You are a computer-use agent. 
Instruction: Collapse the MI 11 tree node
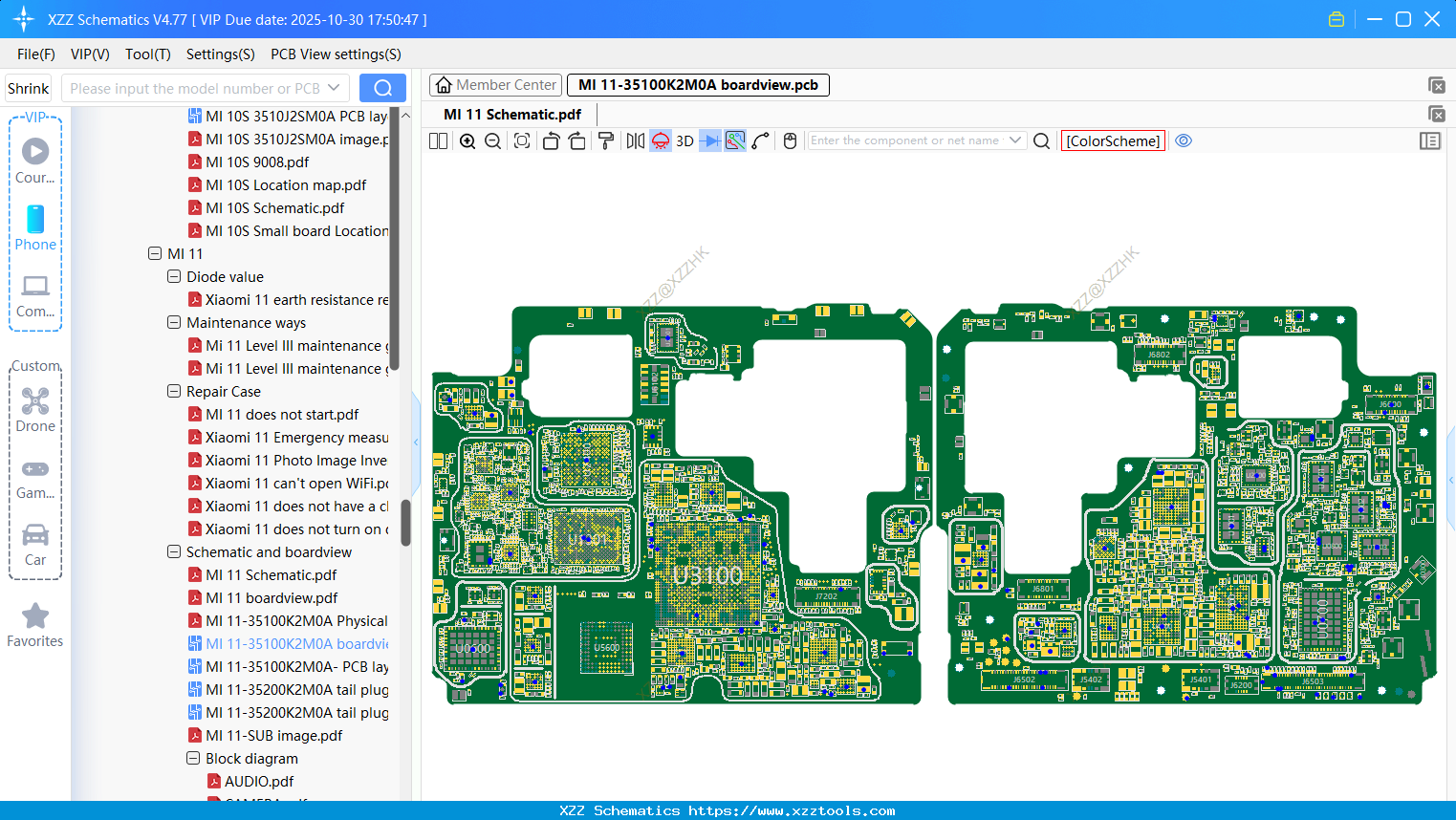(155, 253)
